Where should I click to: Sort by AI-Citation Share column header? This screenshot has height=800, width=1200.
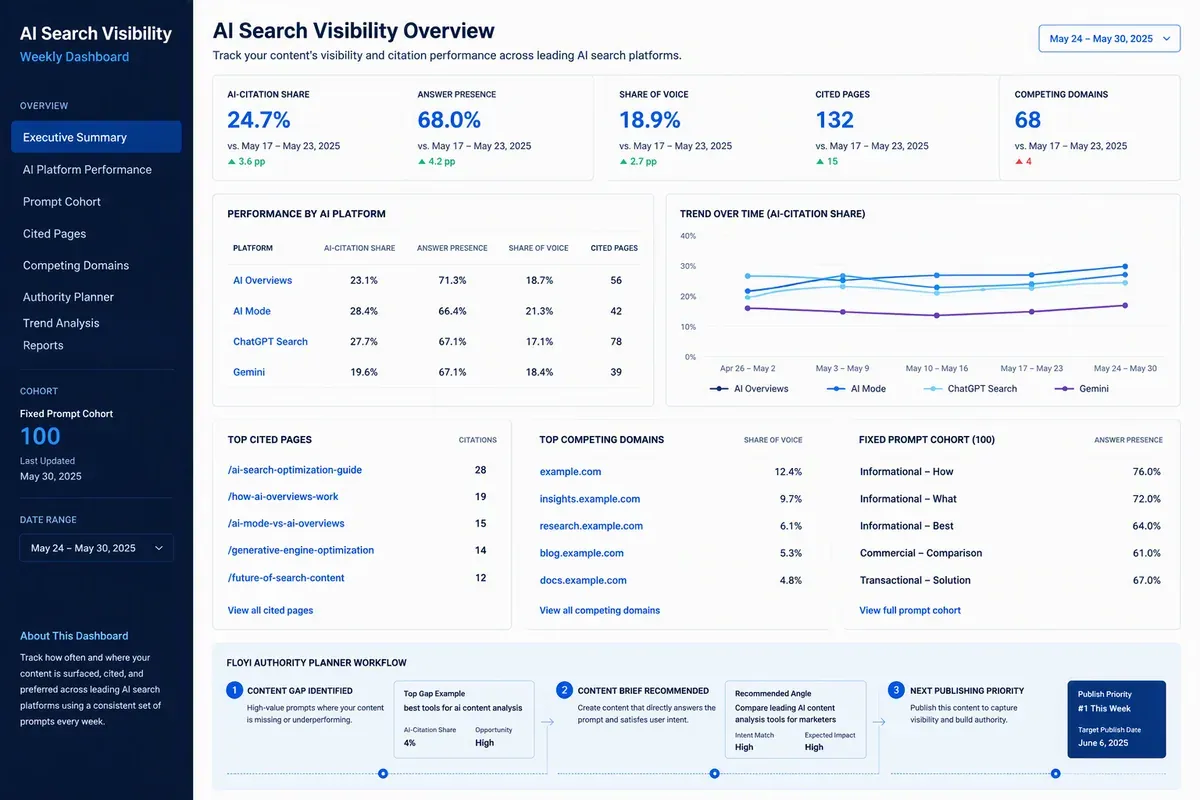point(359,248)
